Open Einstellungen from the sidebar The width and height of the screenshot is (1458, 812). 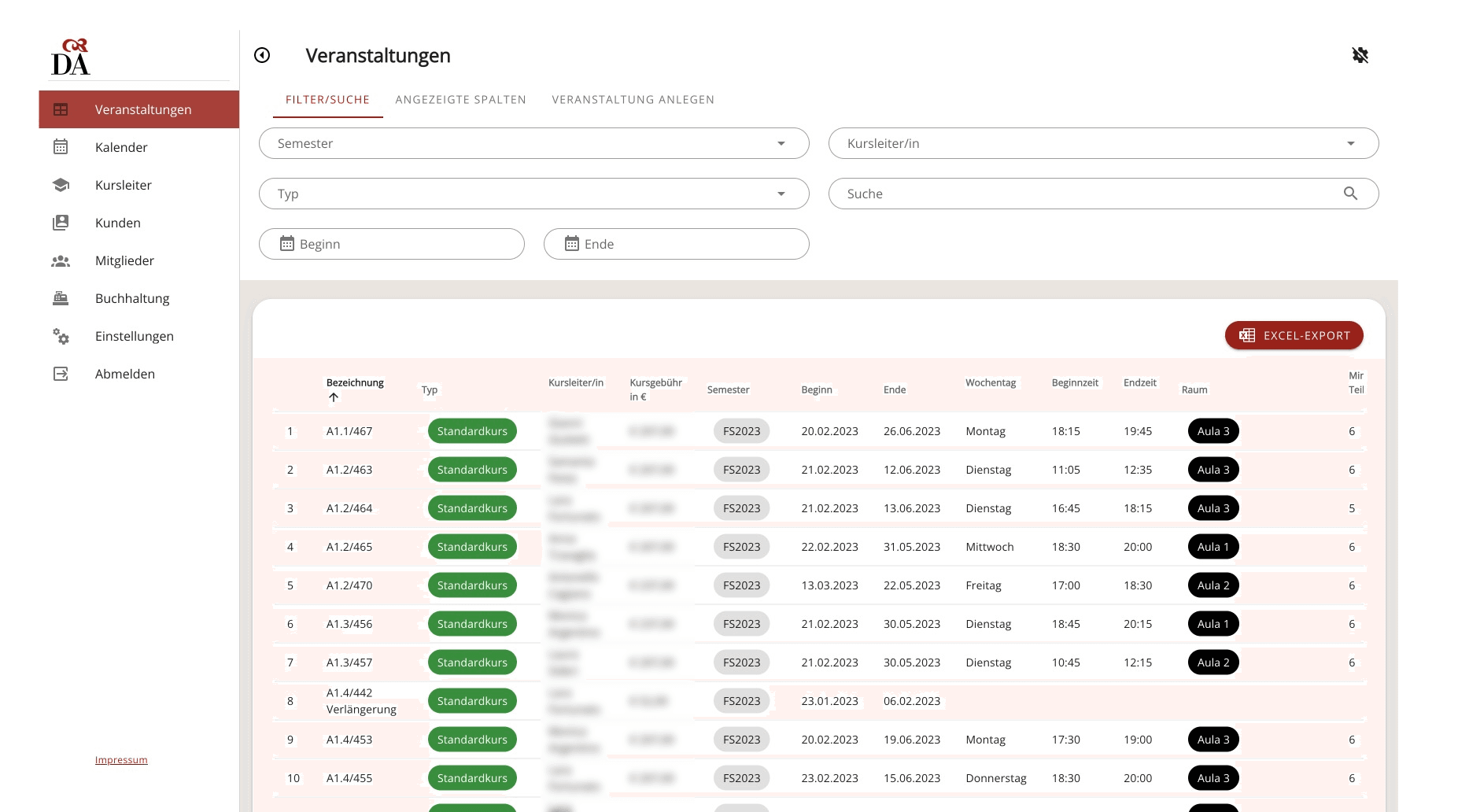point(134,336)
